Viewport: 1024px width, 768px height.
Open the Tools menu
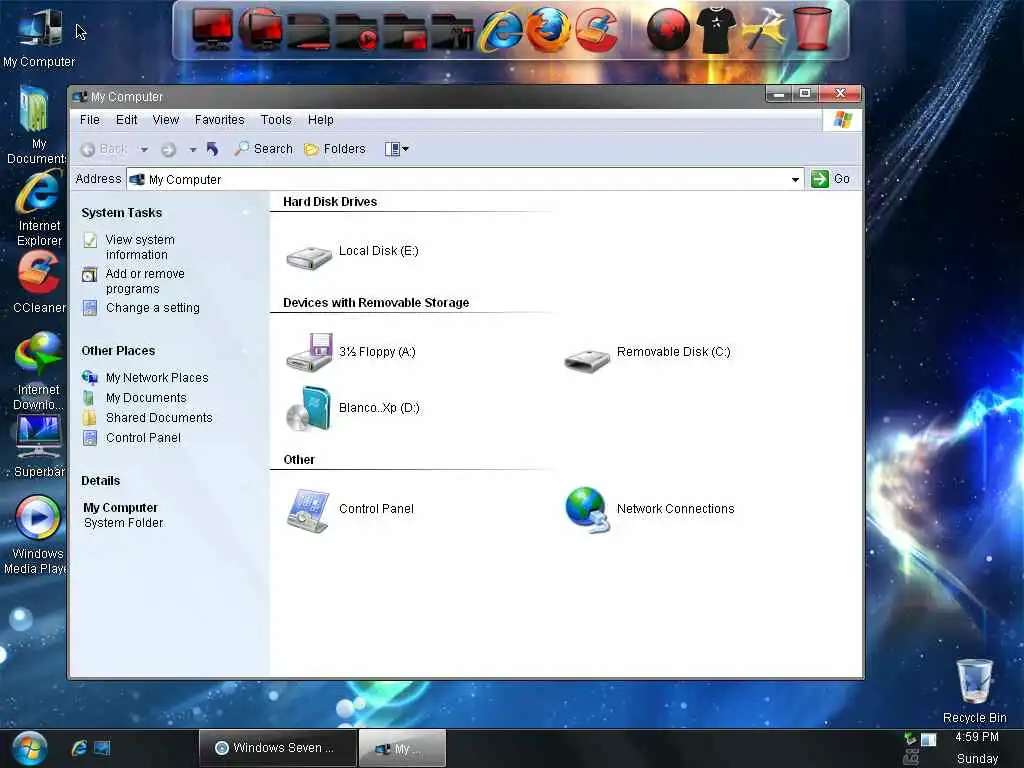(276, 120)
